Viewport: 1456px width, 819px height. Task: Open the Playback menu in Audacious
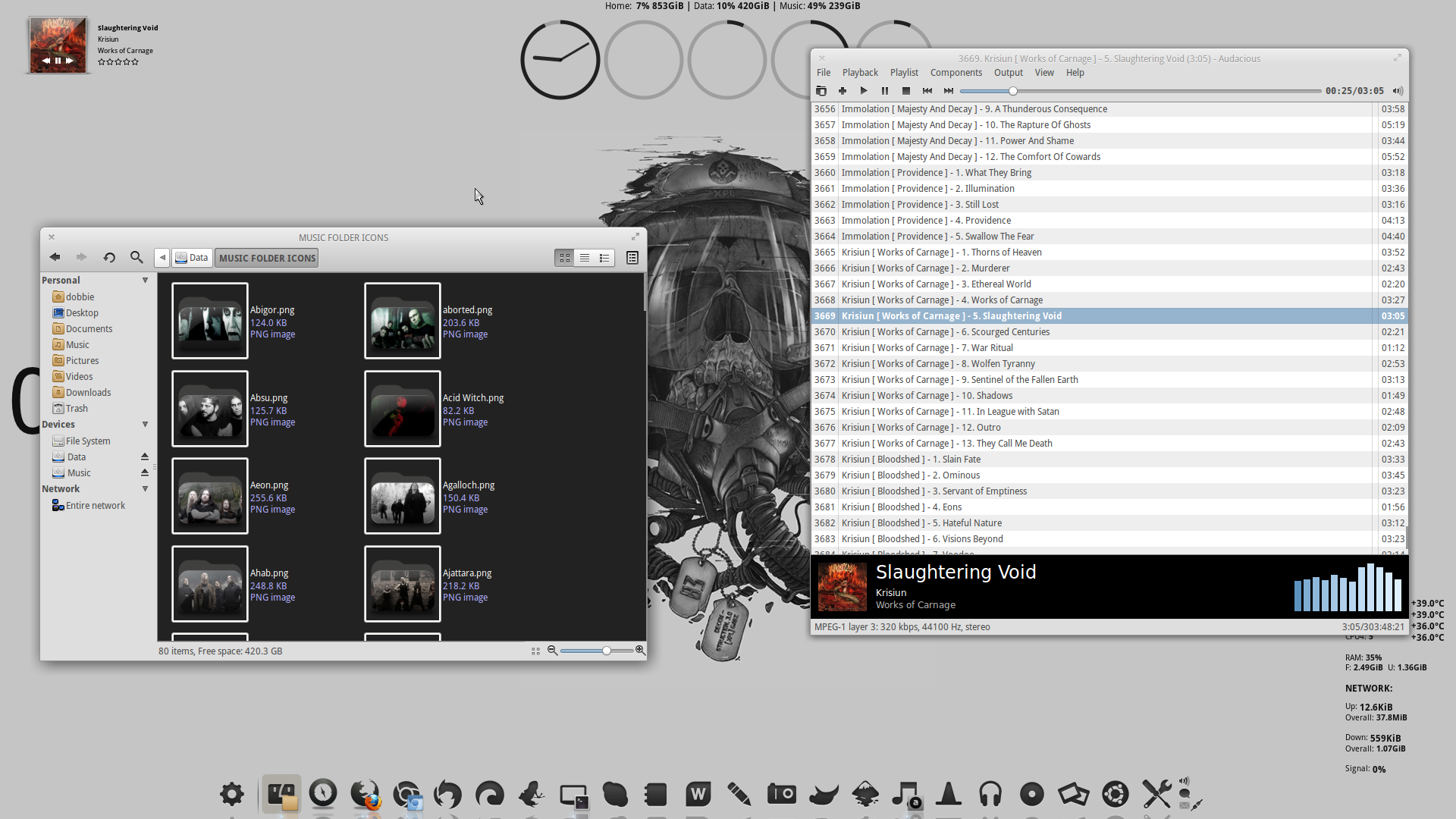[x=859, y=72]
